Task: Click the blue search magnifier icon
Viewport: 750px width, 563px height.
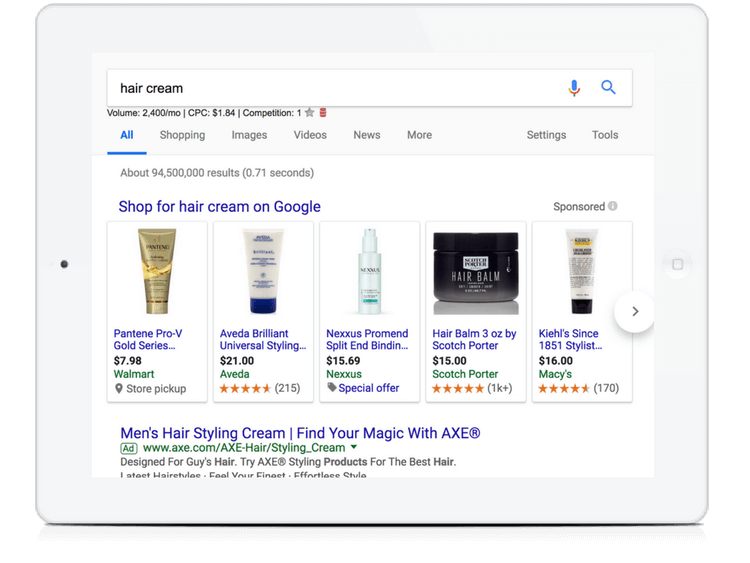Action: click(608, 88)
